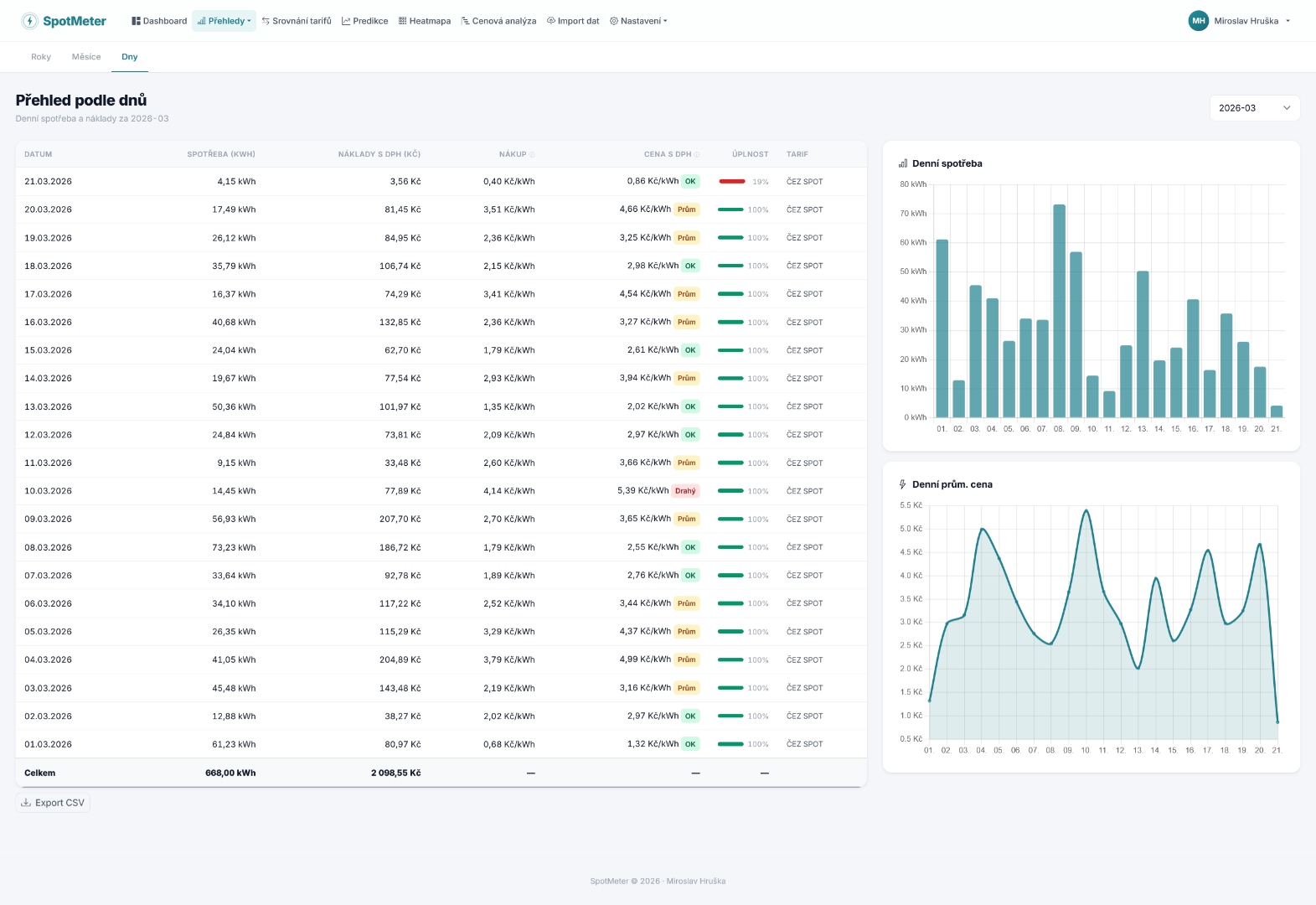Click the Drahý badge on 10.03.2026

click(x=685, y=491)
